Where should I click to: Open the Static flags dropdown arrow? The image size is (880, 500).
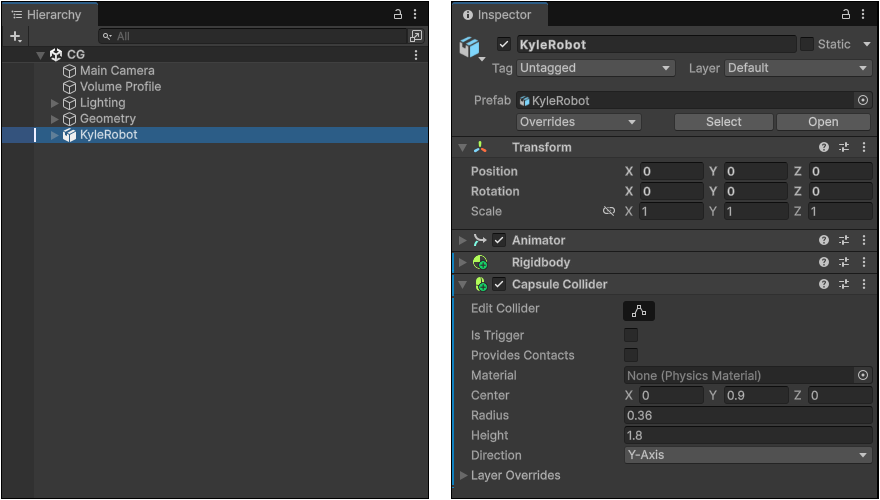(867, 44)
